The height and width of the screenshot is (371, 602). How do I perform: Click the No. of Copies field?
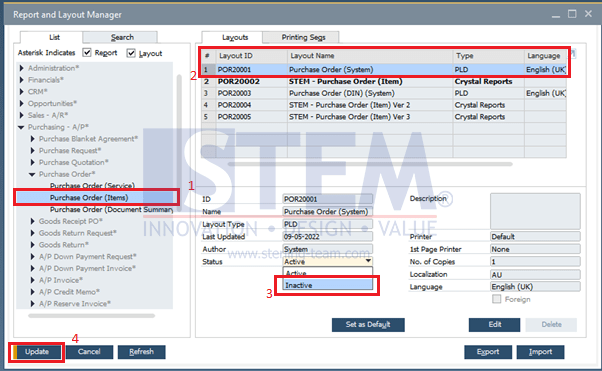tap(535, 262)
